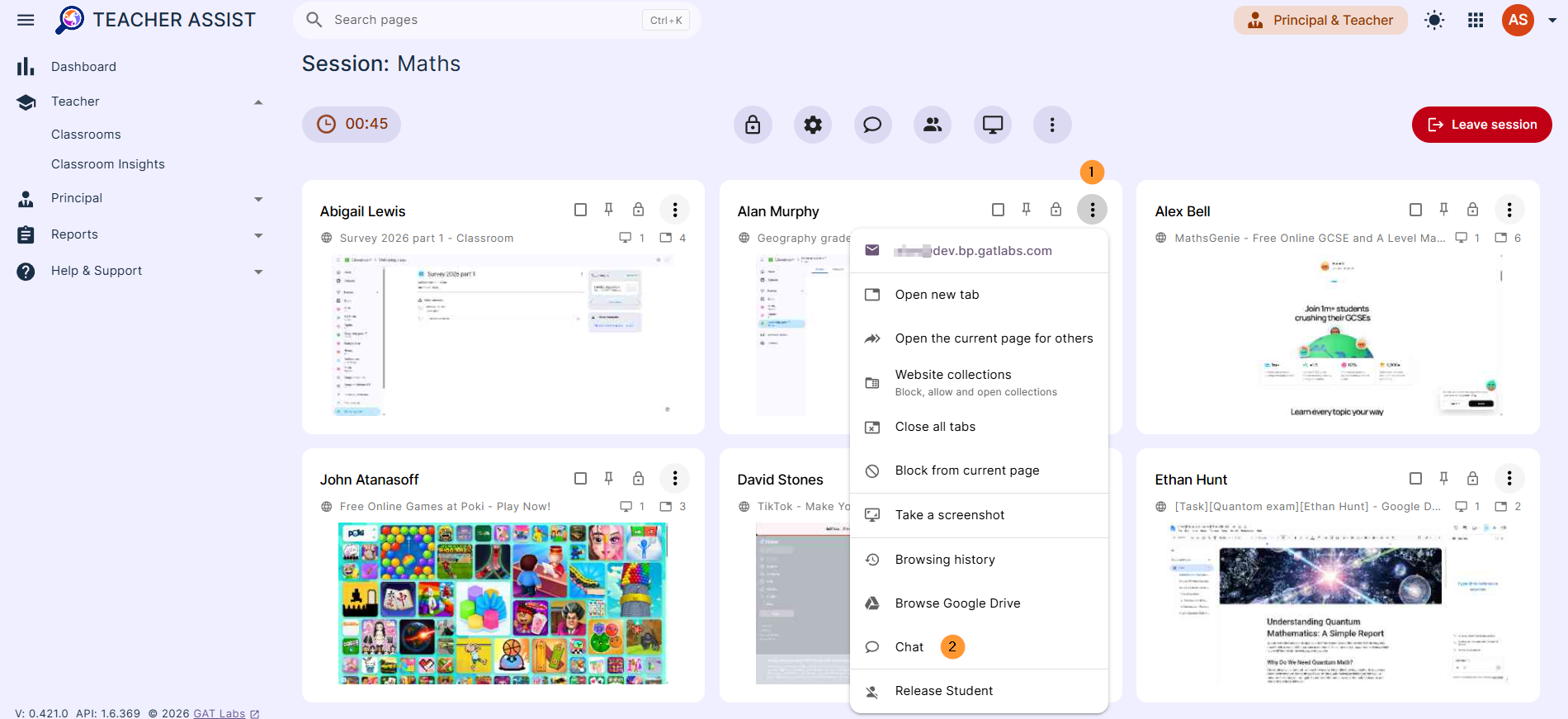Open the GAT Labs link
The image size is (1568, 719).
[x=226, y=713]
